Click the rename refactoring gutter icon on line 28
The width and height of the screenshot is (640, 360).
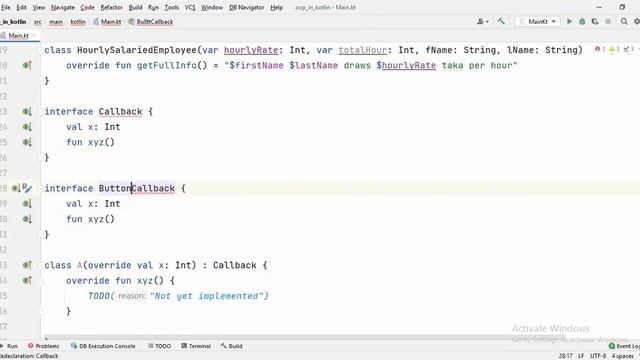pos(27,188)
